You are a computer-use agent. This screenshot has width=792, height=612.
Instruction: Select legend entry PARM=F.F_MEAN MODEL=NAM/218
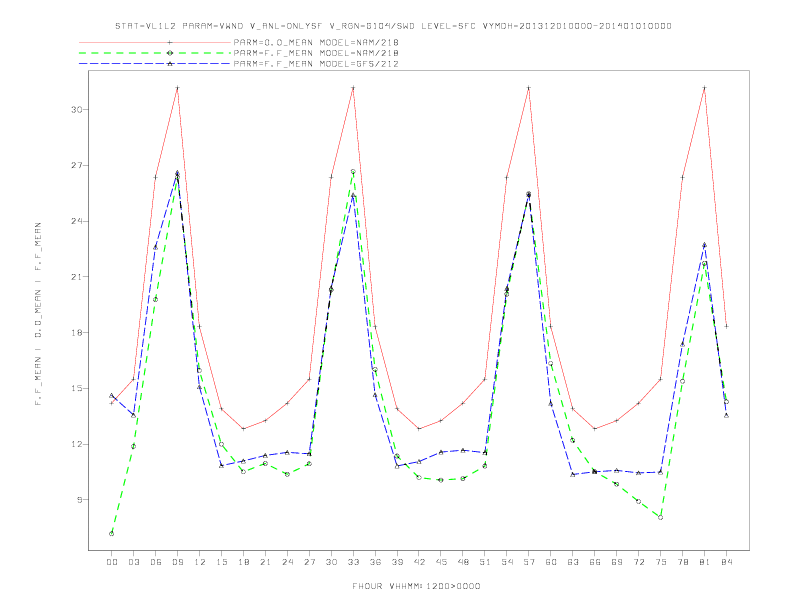tap(316, 53)
